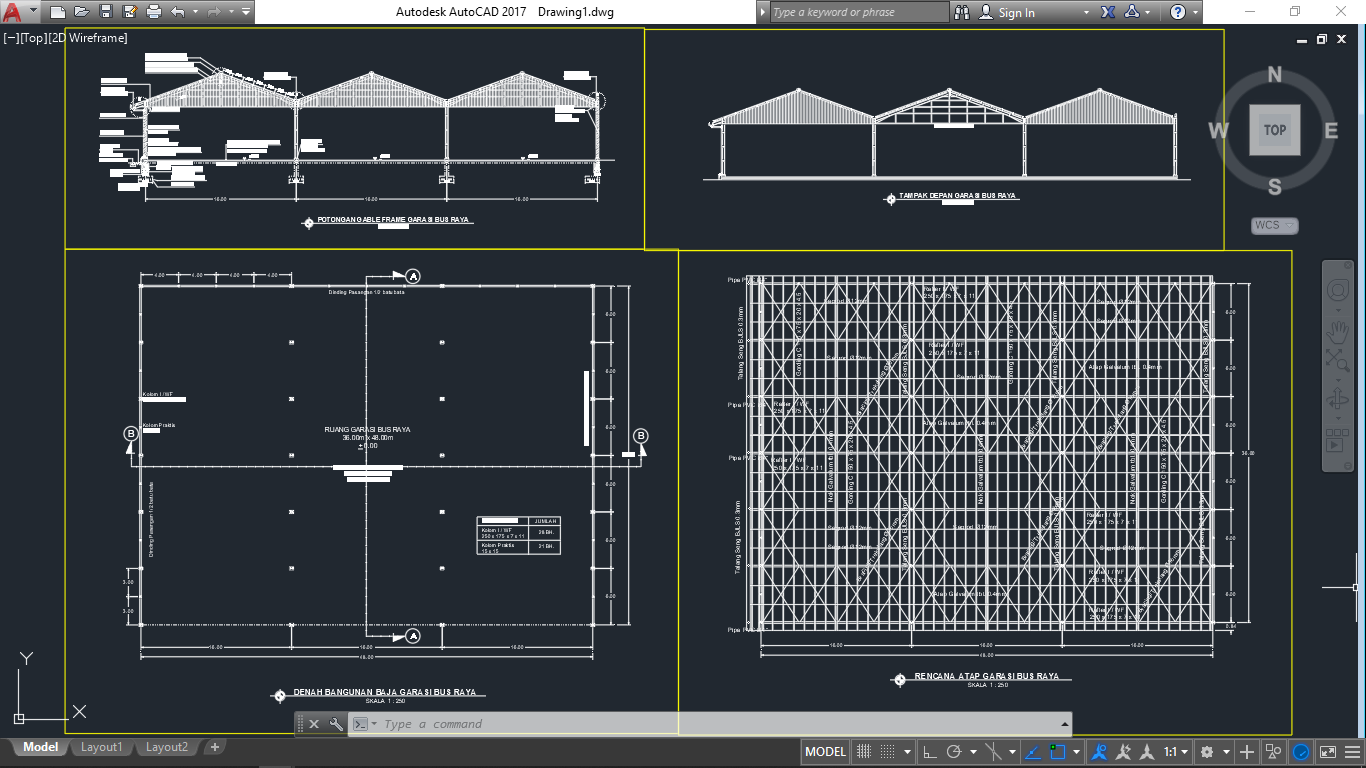Click TOP on the ViewCube
The image size is (1366, 768).
point(1274,129)
